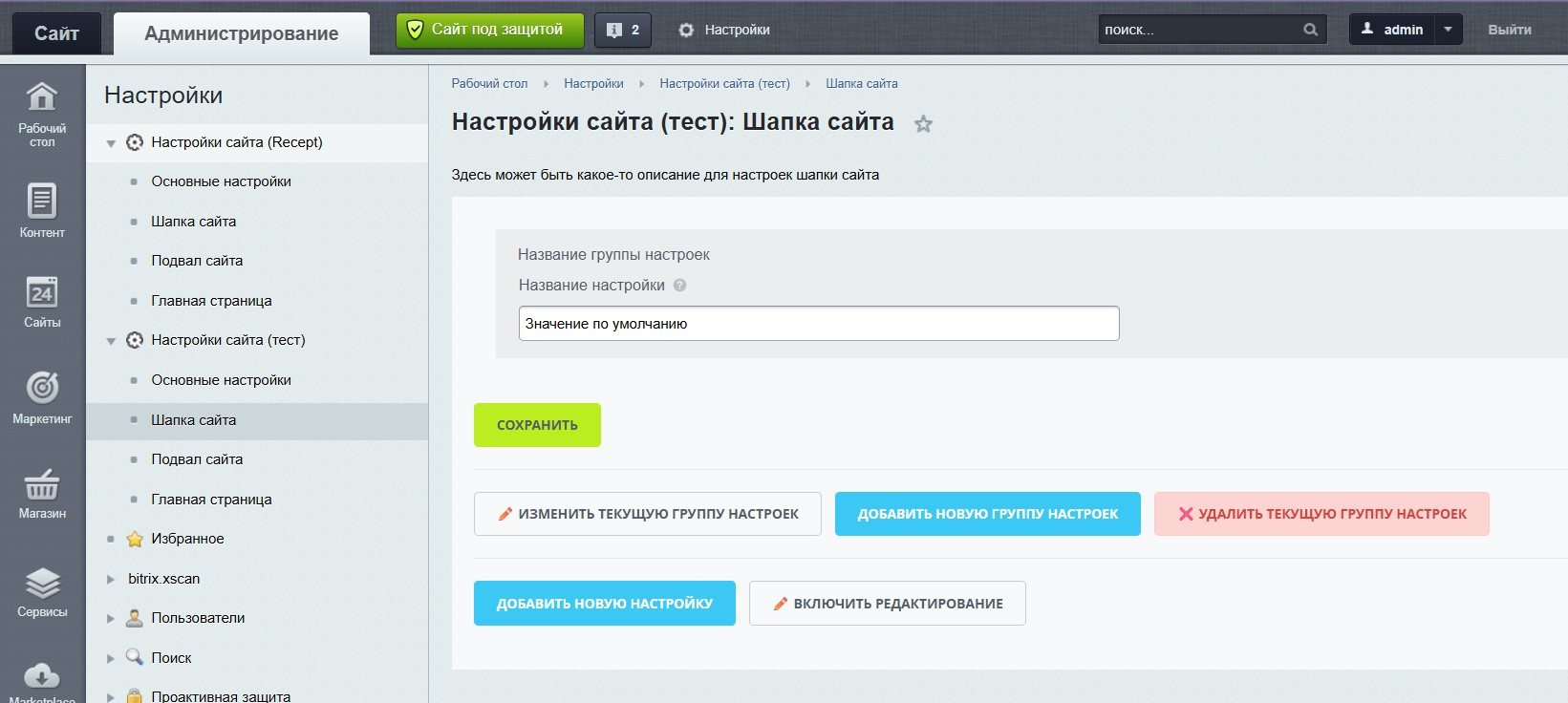Screen dimensions: 1568x703
Task: Click the search magnifier icon
Action: click(x=1310, y=30)
